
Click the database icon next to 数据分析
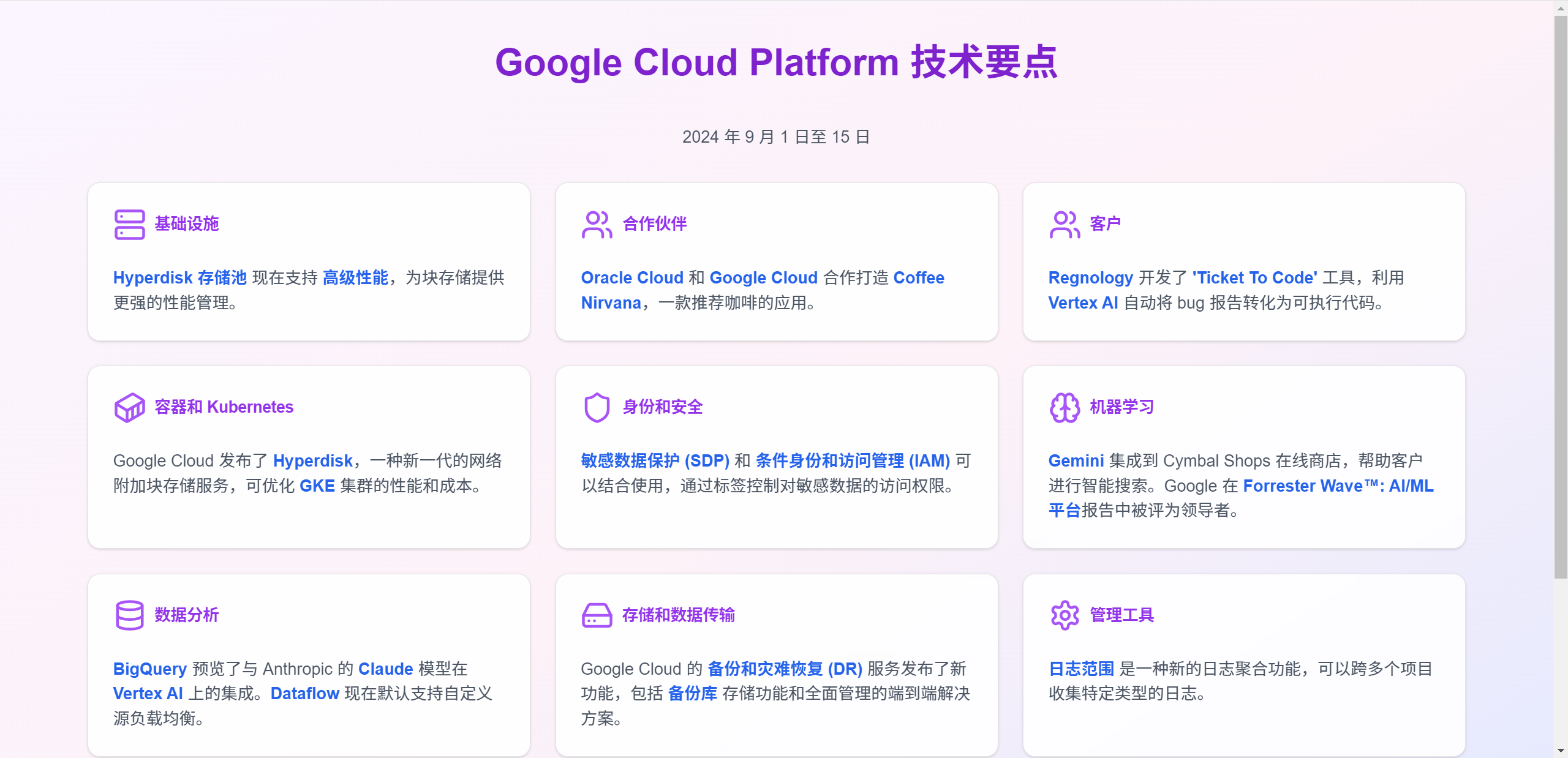point(129,615)
